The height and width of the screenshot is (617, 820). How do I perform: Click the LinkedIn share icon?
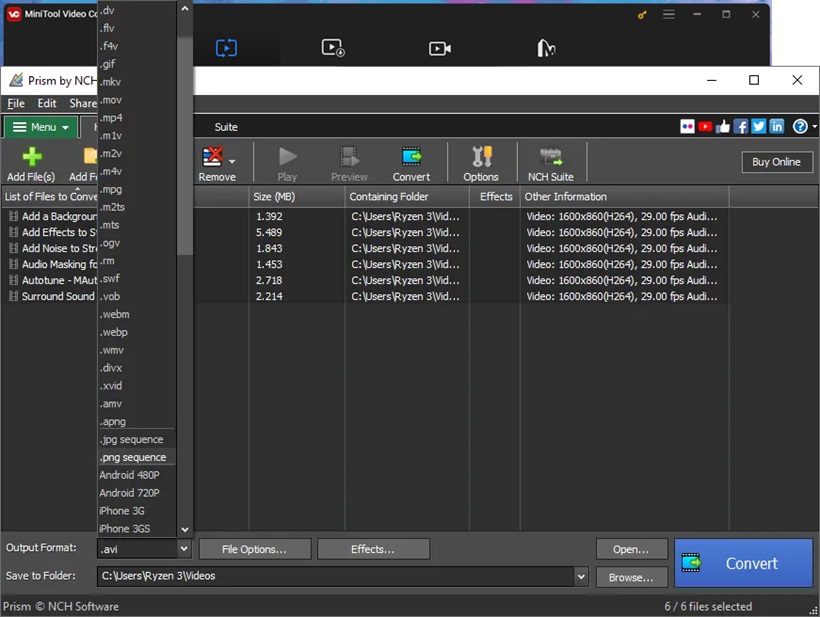click(x=777, y=127)
